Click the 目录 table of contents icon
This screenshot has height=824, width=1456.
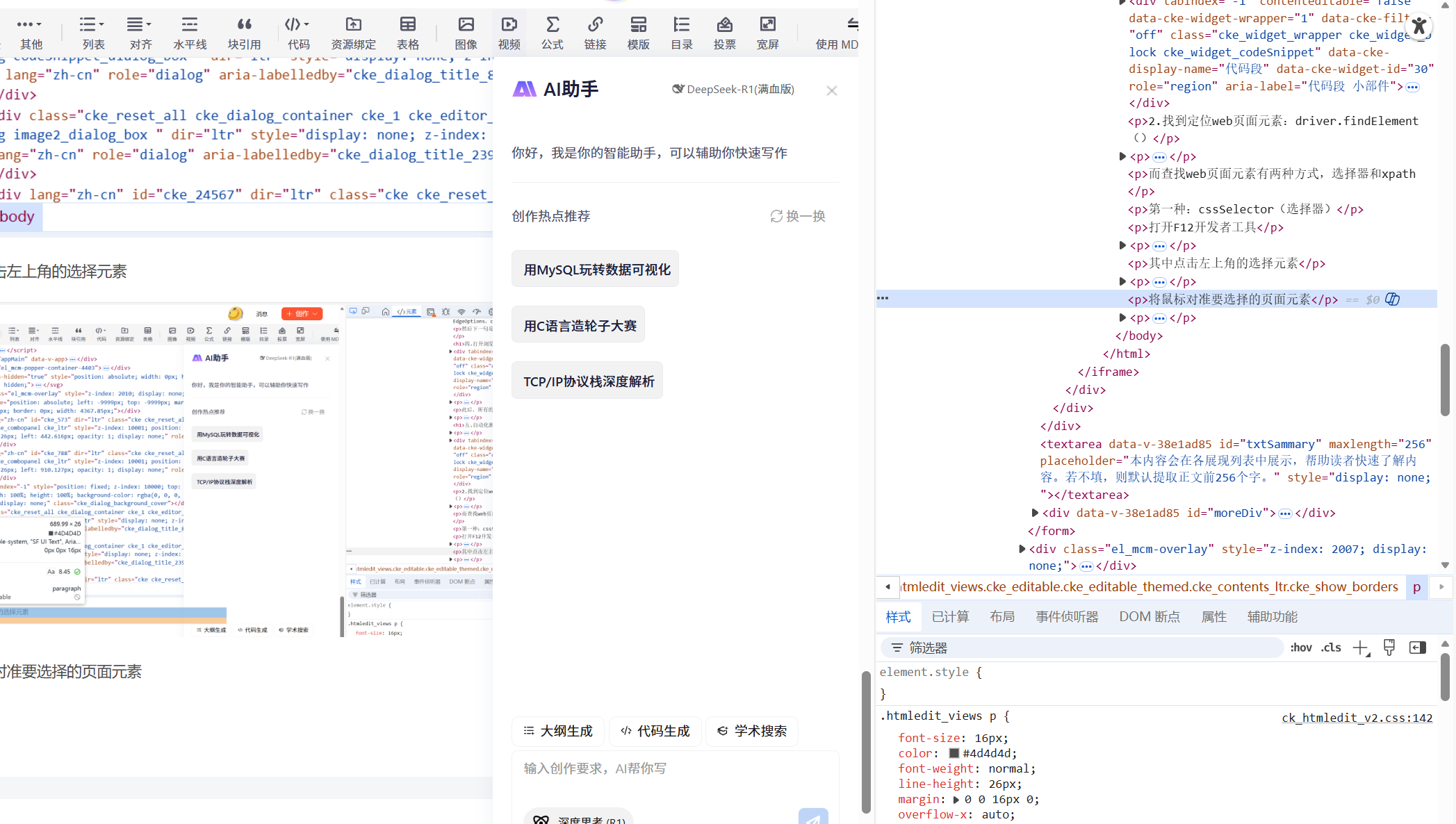coord(681,26)
